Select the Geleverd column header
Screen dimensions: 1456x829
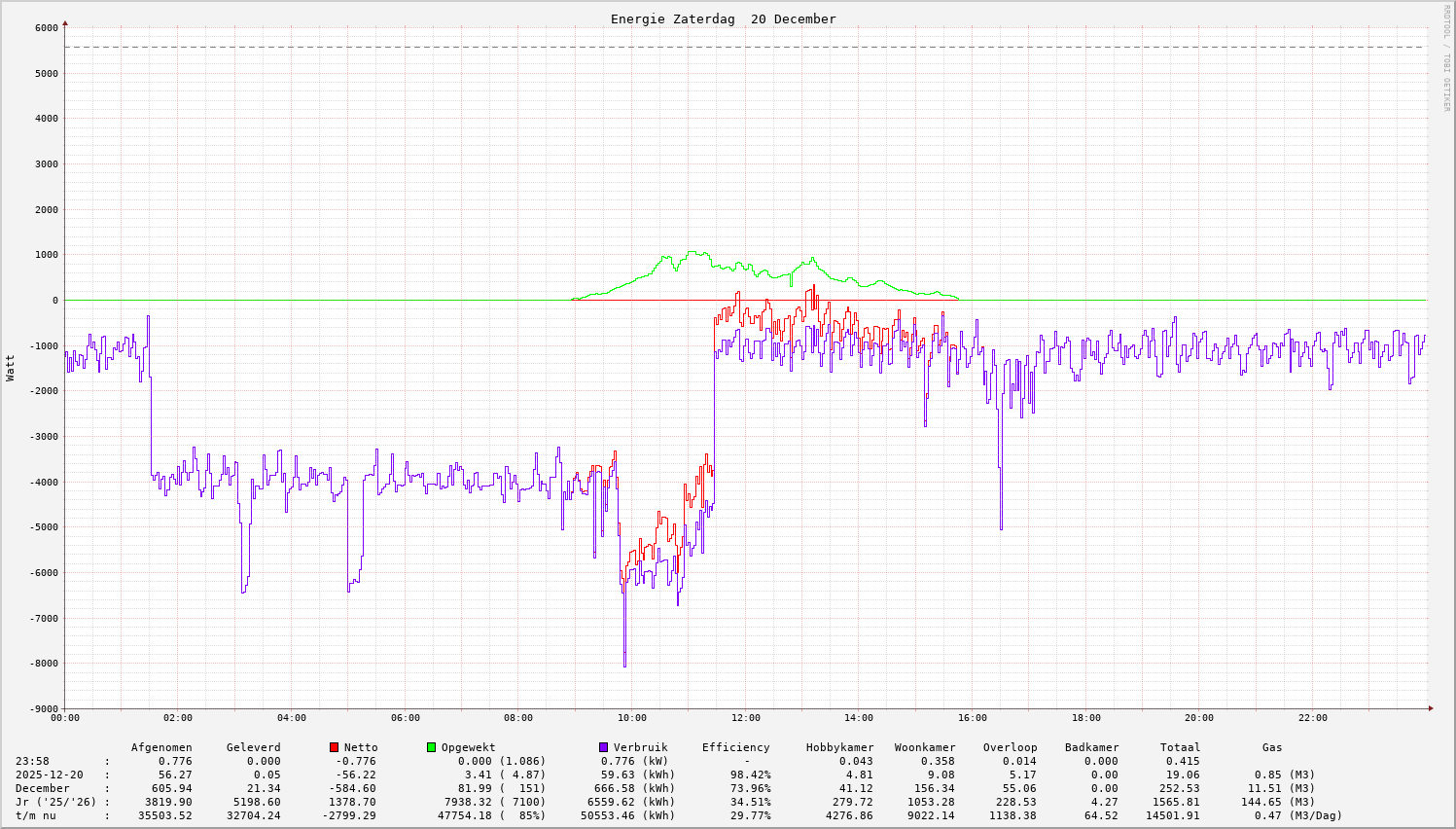[253, 747]
